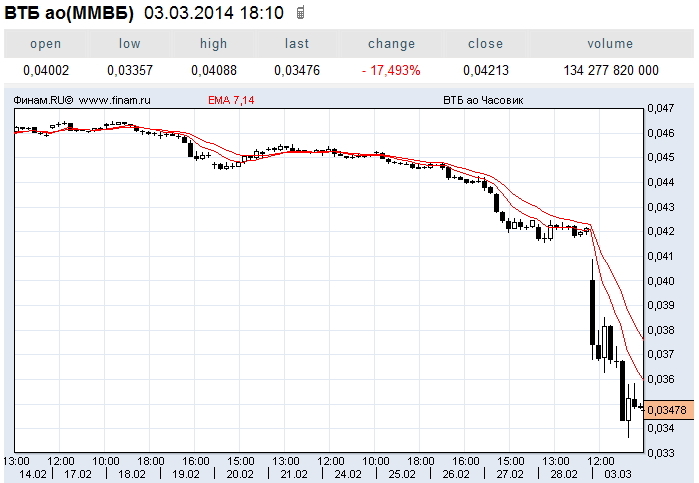Viewport: 699px width, 483px height.
Task: Click the 26.02 date label on time axis
Action: [456, 475]
